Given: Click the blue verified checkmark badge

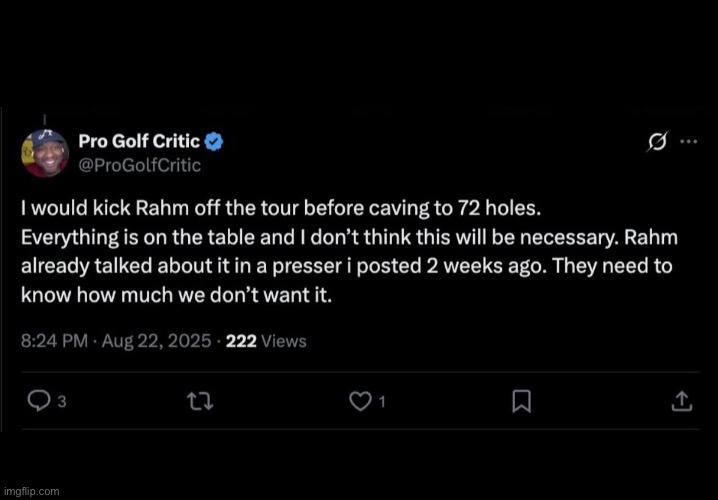Looking at the screenshot, I should click(214, 142).
